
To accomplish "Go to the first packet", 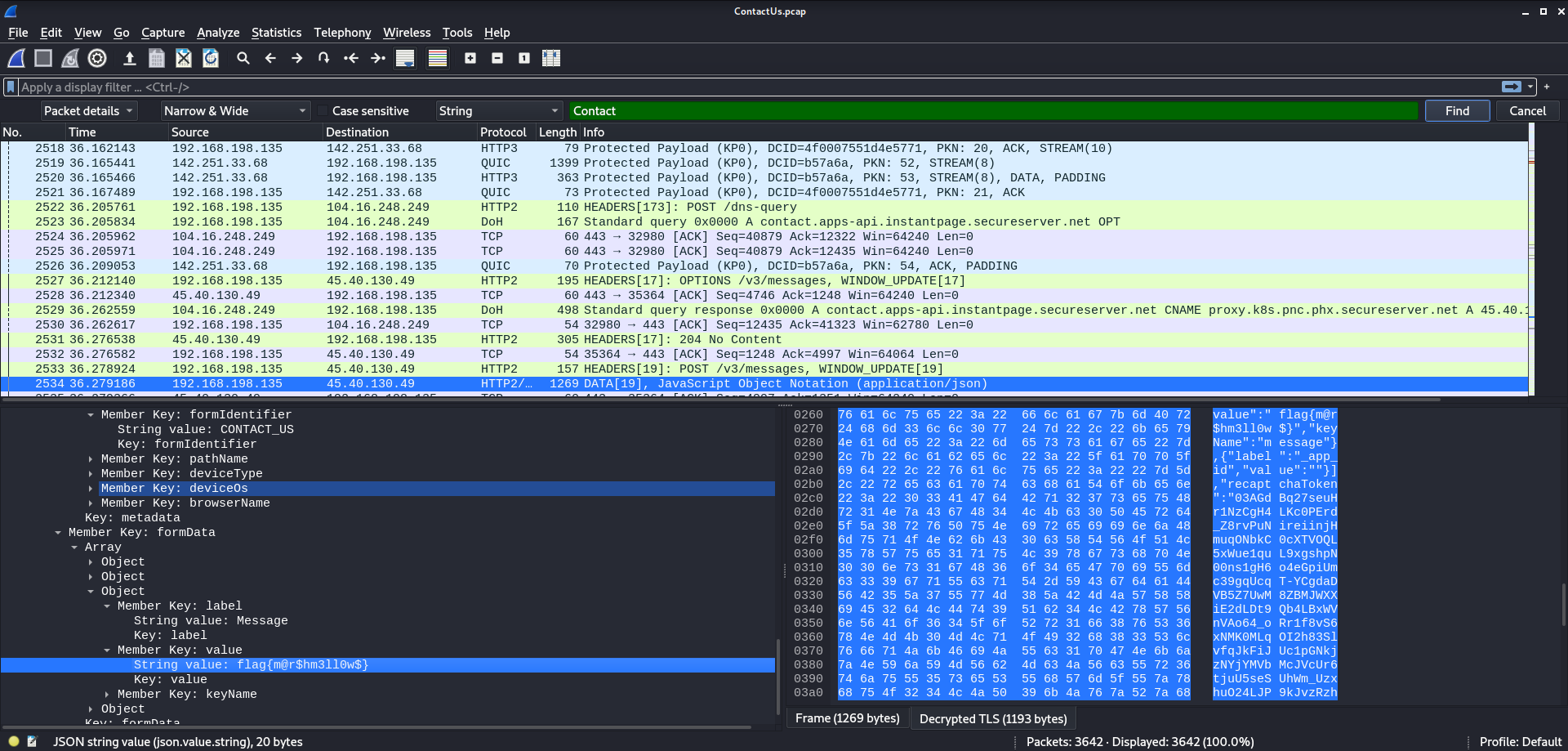I will [351, 58].
